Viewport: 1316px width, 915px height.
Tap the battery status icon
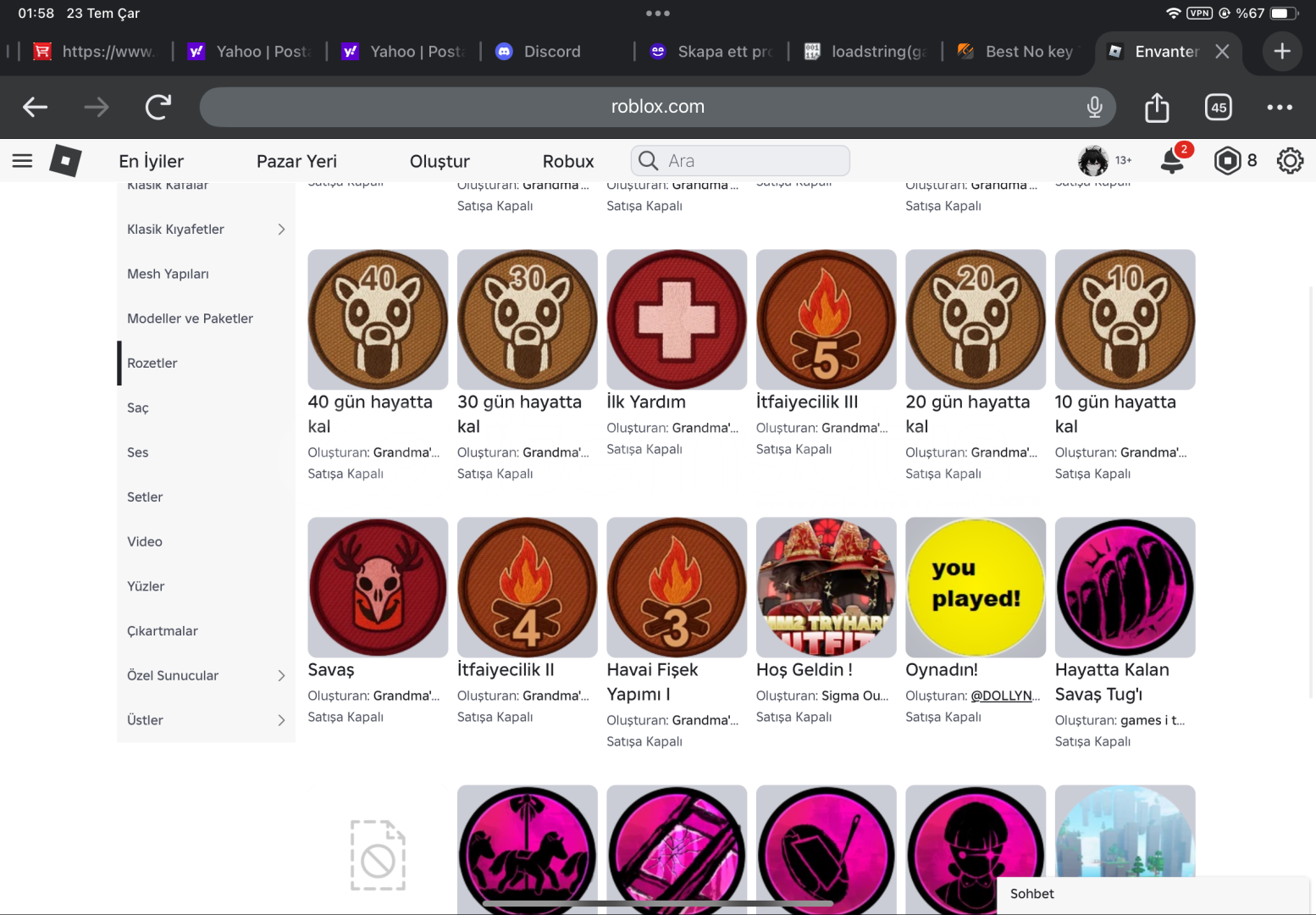coord(1284,13)
